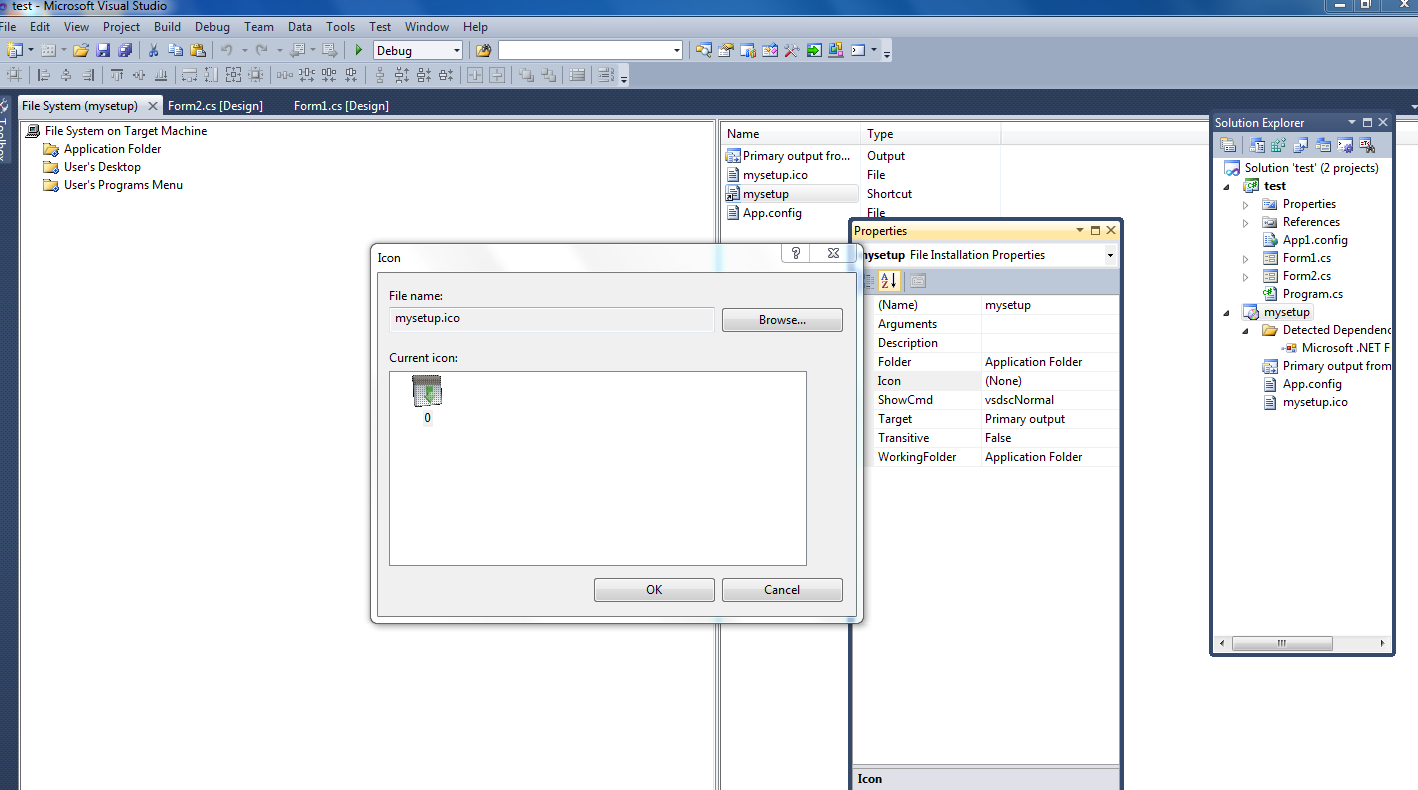Screen dimensions: 1418x790
Task: Click the Browse button in Icon dialog
Action: [782, 319]
